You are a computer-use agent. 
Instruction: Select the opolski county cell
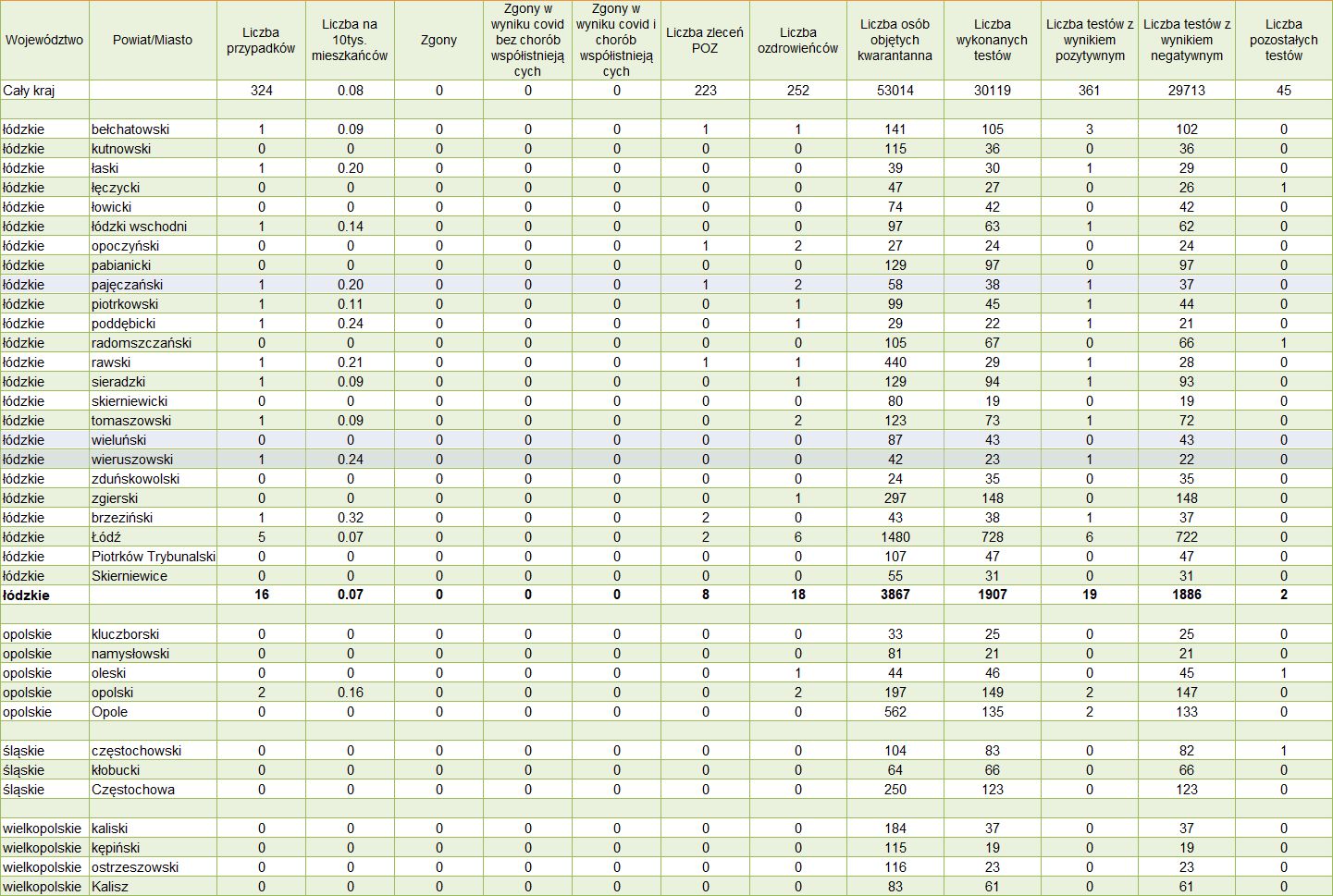tap(153, 693)
